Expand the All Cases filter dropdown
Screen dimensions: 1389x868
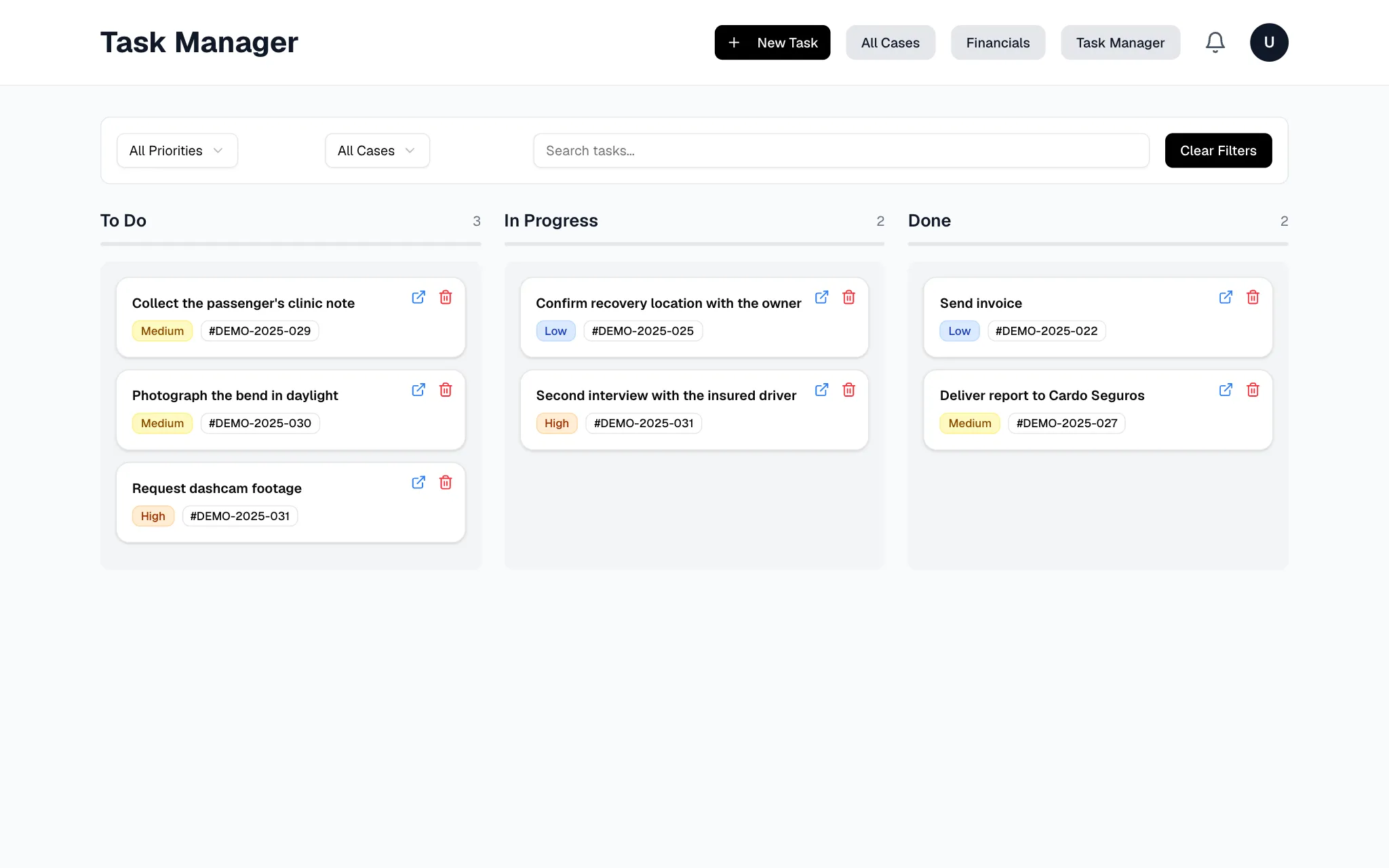point(377,151)
